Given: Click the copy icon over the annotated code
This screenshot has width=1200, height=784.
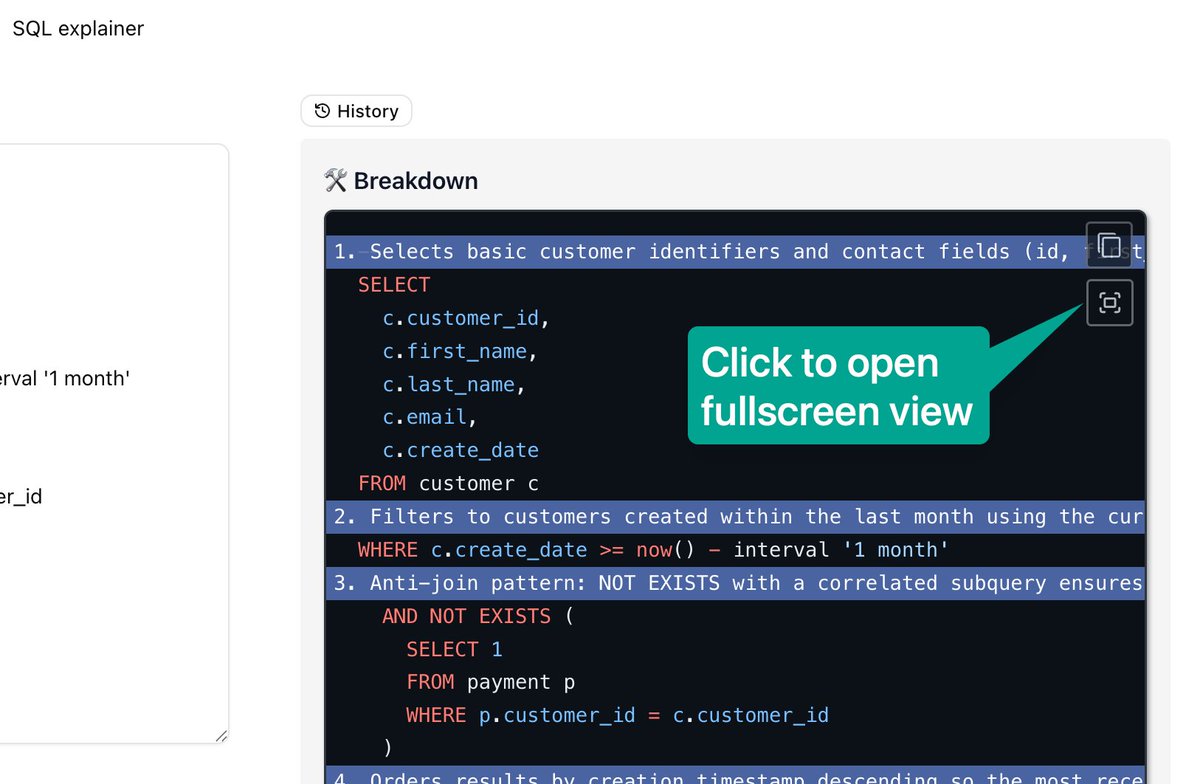Looking at the screenshot, I should [1109, 243].
